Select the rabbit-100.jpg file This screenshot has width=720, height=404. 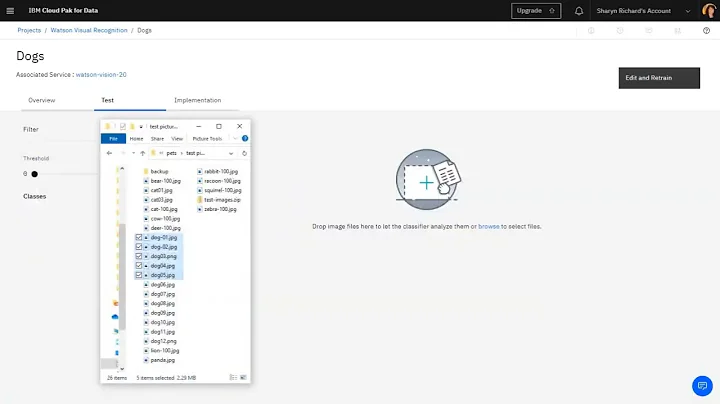(x=217, y=171)
